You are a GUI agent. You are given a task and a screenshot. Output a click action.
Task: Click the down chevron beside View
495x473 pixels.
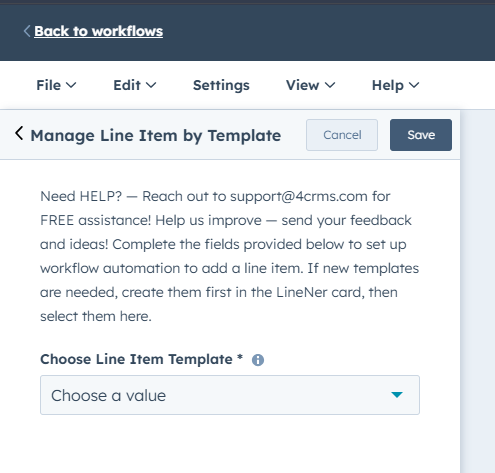tap(330, 85)
